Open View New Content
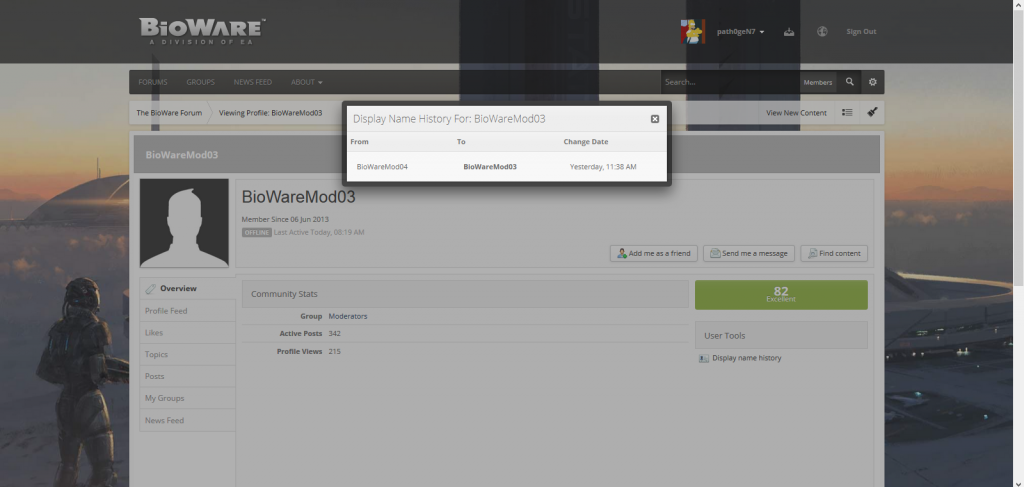Viewport: 1024px width, 487px height. (796, 113)
